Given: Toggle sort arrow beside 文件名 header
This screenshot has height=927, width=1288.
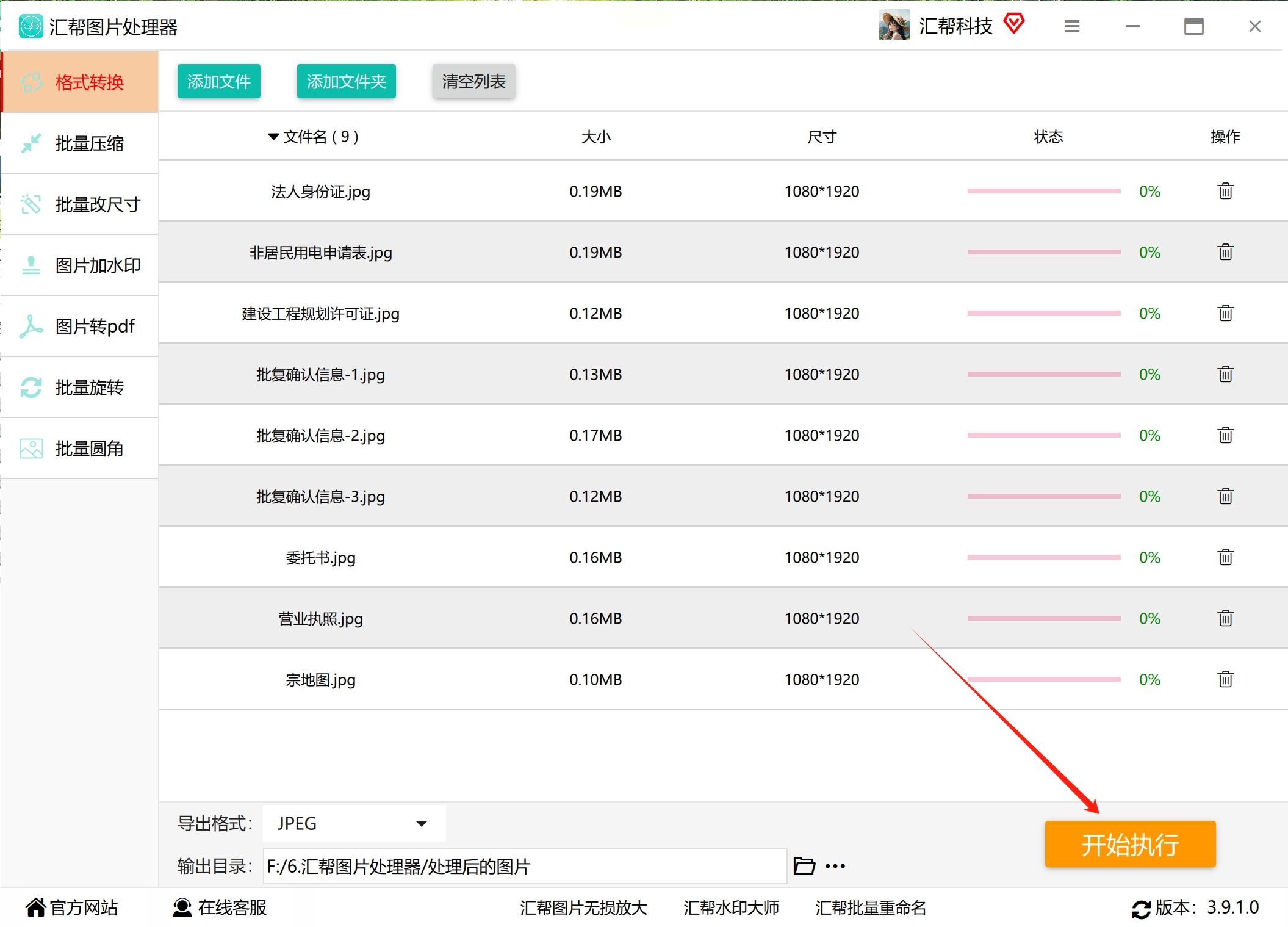Looking at the screenshot, I should (273, 137).
